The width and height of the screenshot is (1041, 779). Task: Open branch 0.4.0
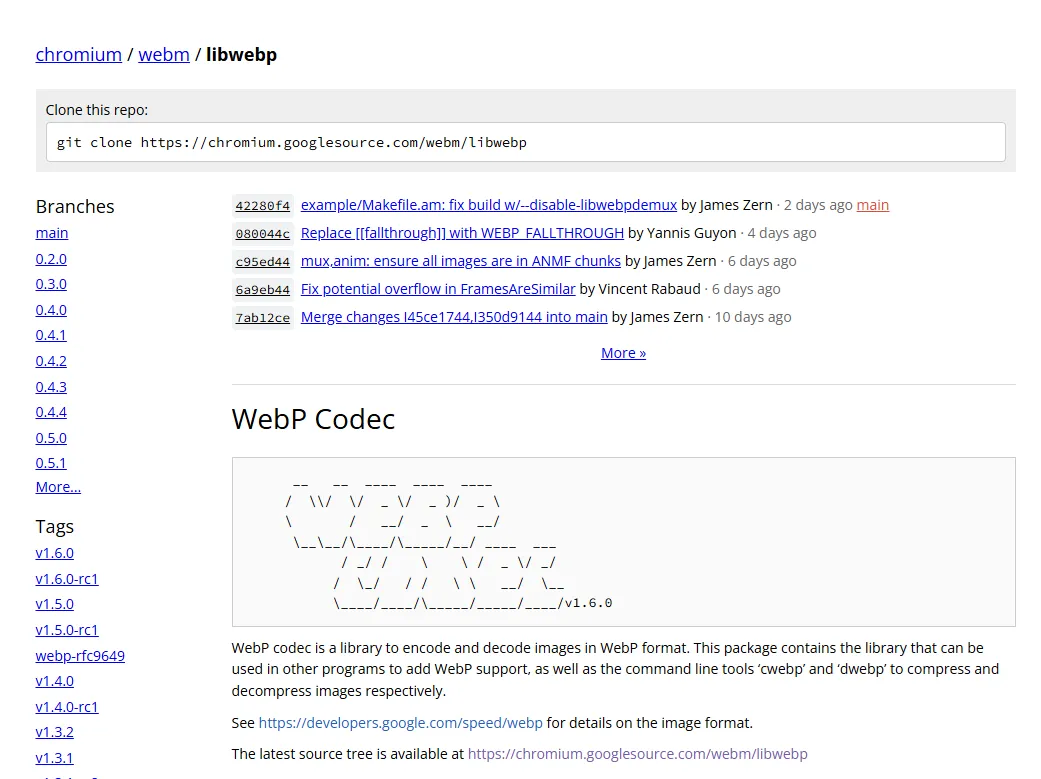pos(51,310)
